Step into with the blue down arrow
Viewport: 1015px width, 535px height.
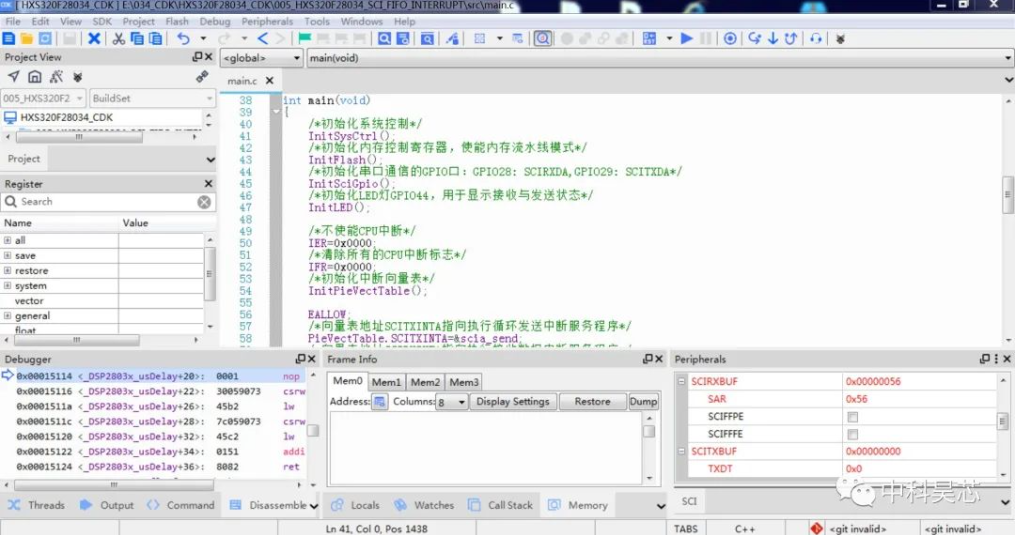tap(773, 39)
